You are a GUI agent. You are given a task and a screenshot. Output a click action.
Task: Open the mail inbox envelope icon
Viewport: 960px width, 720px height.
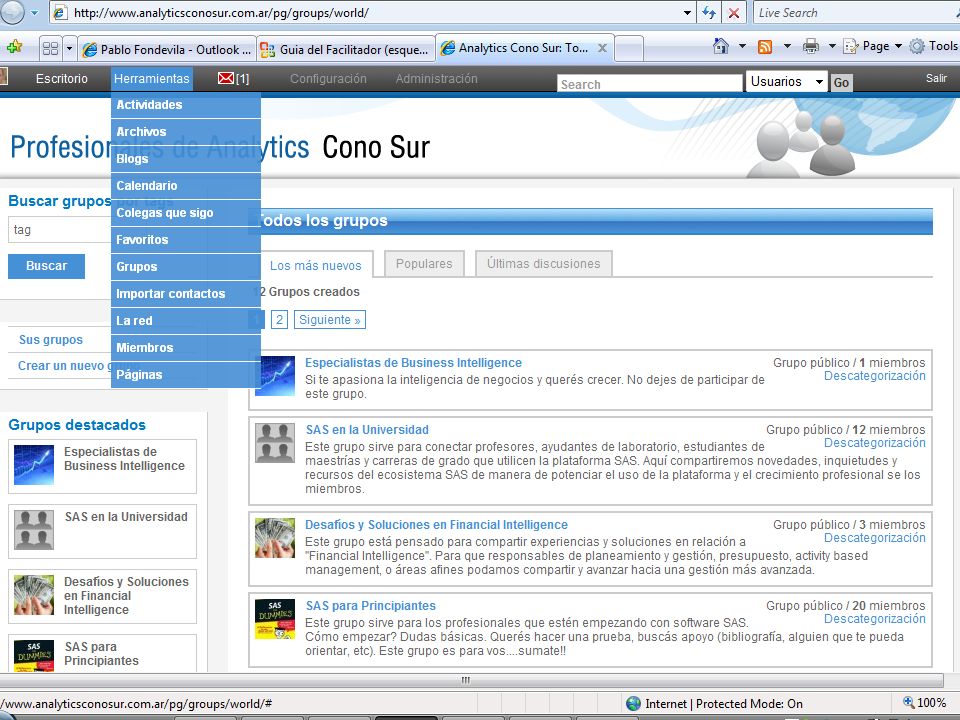point(226,78)
